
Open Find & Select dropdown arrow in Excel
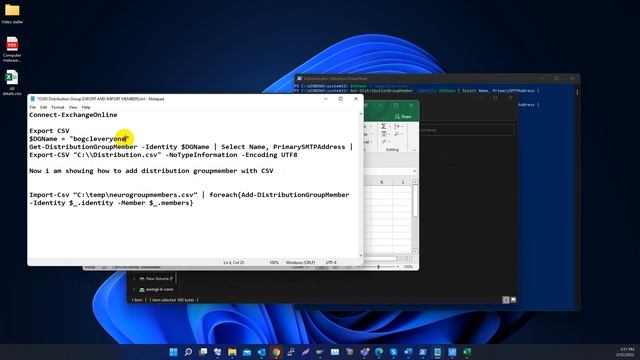[x=402, y=134]
